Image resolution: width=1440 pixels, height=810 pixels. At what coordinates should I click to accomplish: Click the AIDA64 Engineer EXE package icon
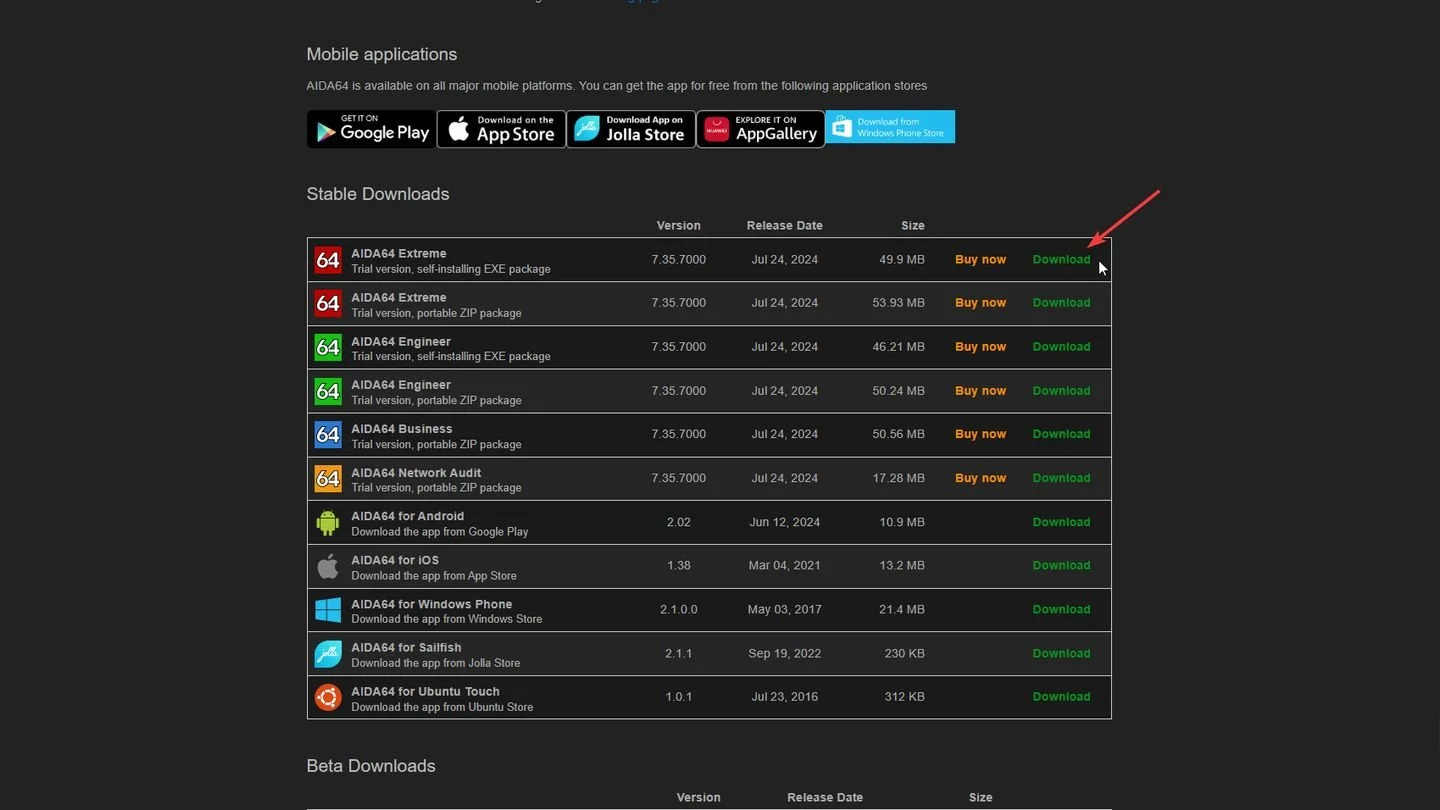point(328,347)
